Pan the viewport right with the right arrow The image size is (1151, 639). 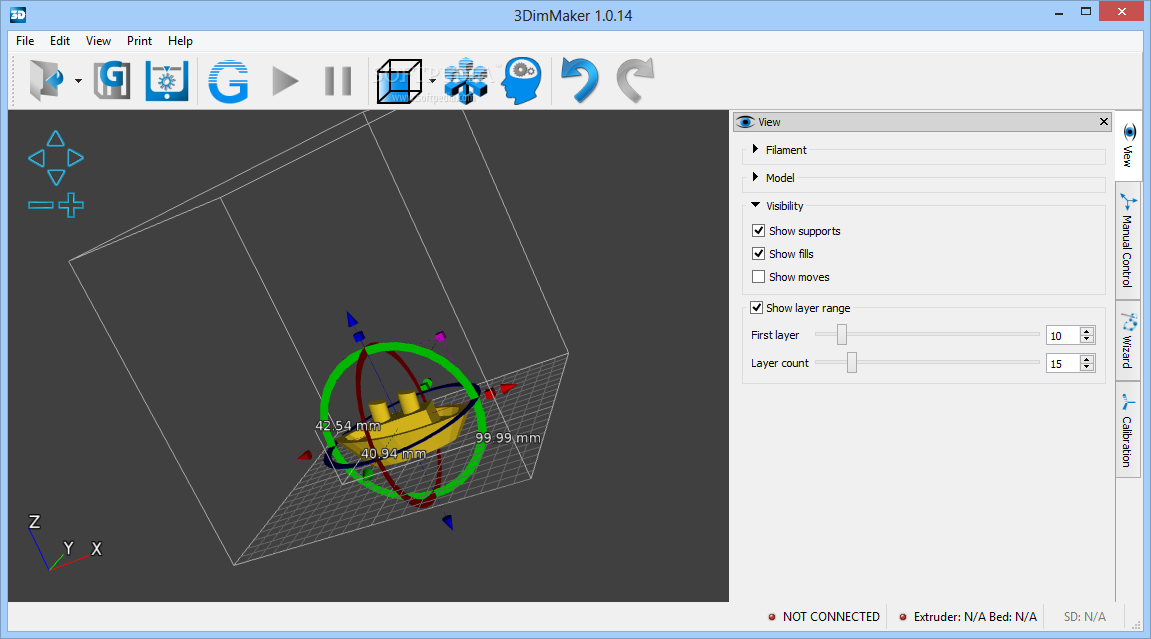76,158
